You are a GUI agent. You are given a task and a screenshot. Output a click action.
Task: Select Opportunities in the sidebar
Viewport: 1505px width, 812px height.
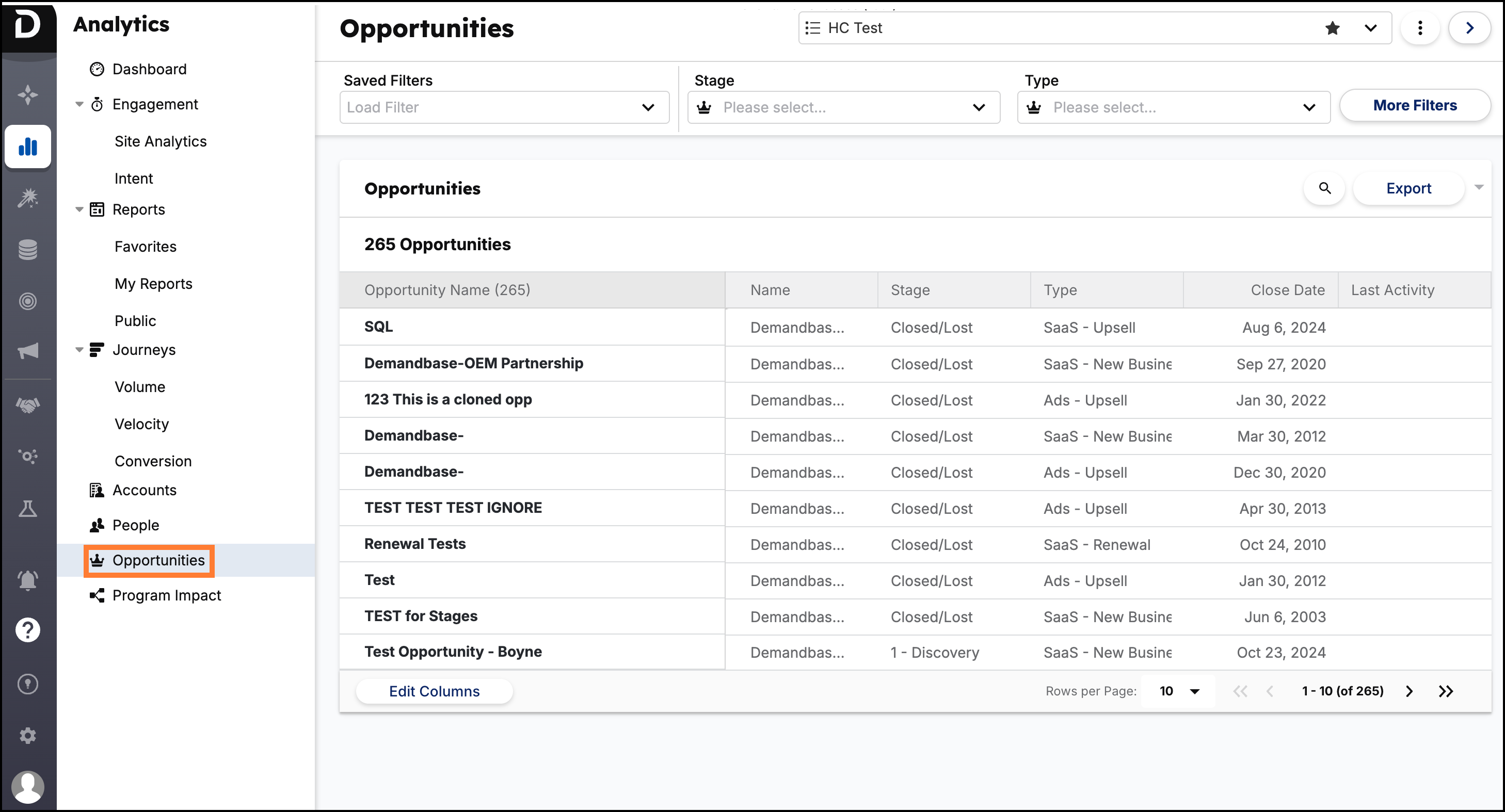pos(158,560)
